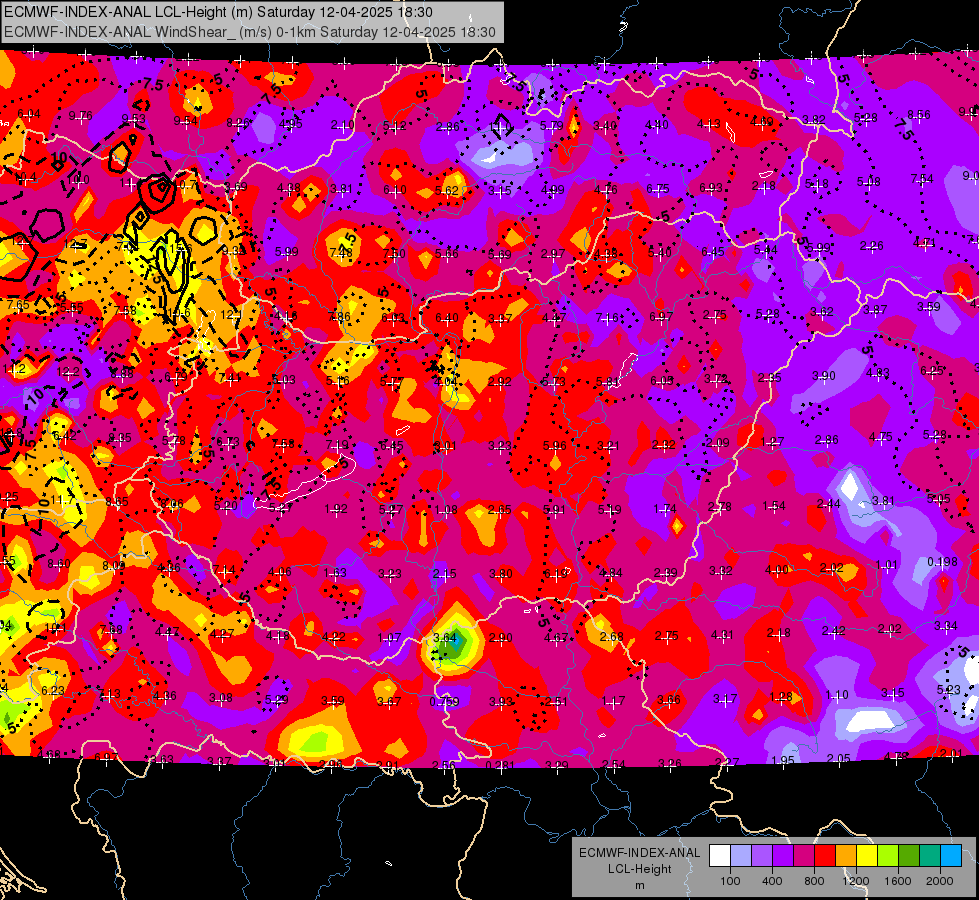Click the wind shear value 0.198

pyautogui.click(x=942, y=562)
